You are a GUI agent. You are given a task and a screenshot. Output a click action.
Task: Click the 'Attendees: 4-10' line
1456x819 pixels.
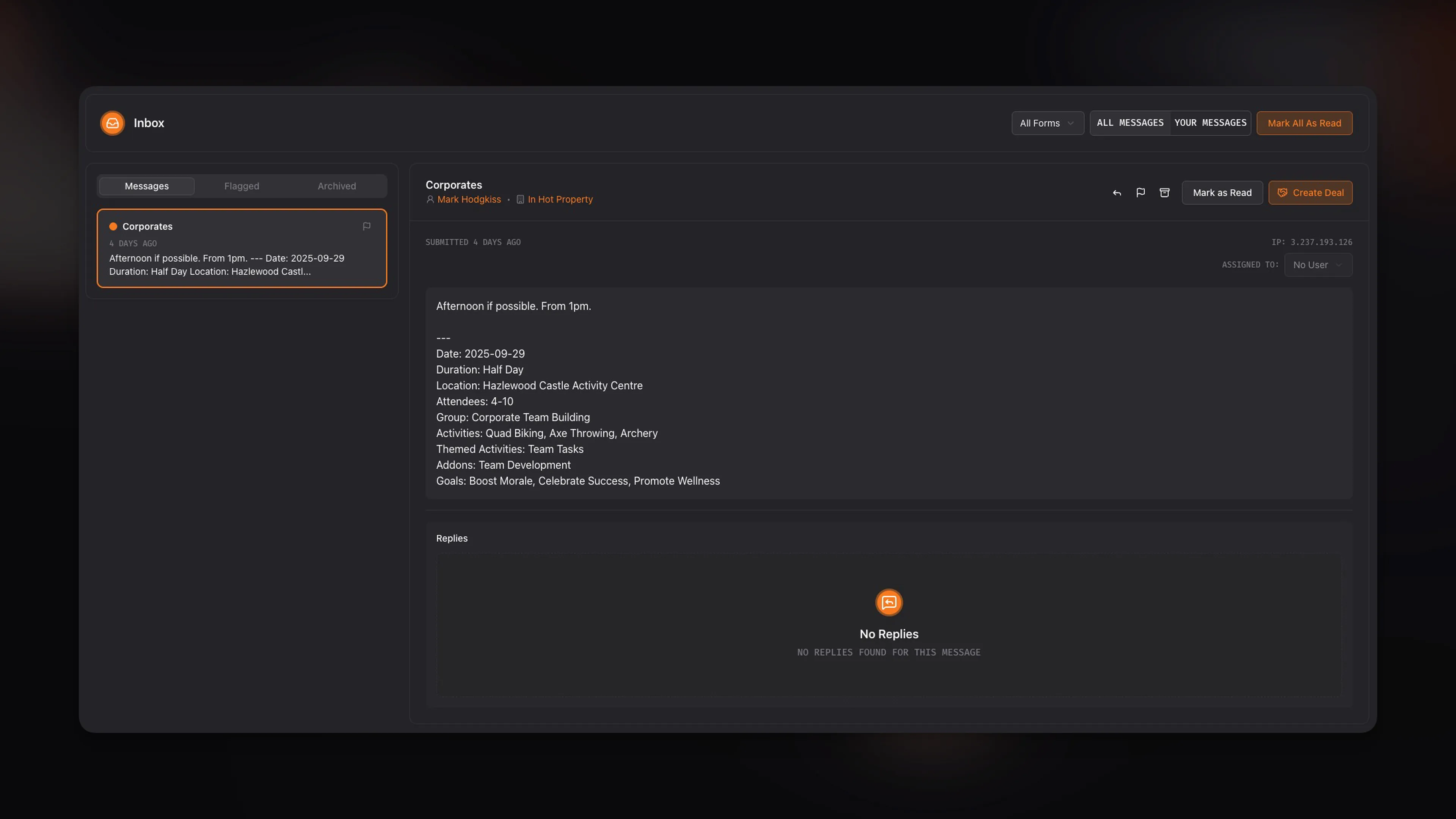pos(475,401)
